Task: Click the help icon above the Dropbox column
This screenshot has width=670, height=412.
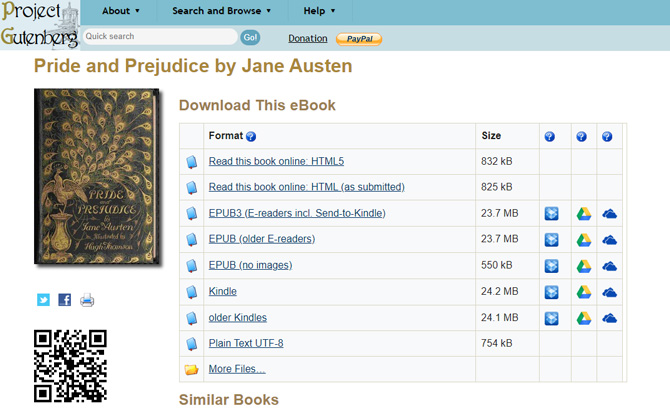Action: (550, 136)
